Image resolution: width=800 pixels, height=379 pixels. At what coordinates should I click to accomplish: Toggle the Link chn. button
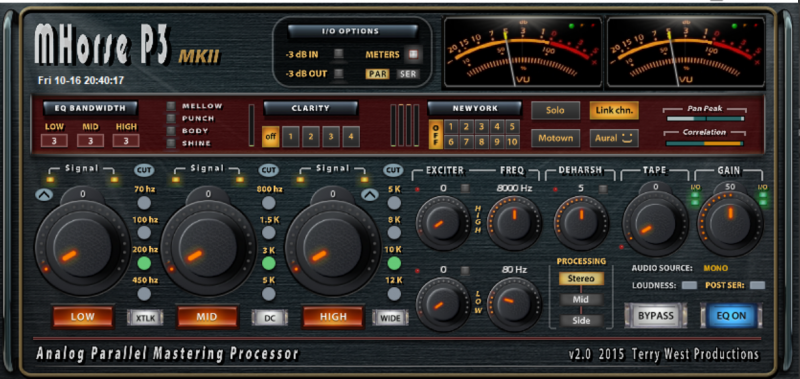pos(614,110)
